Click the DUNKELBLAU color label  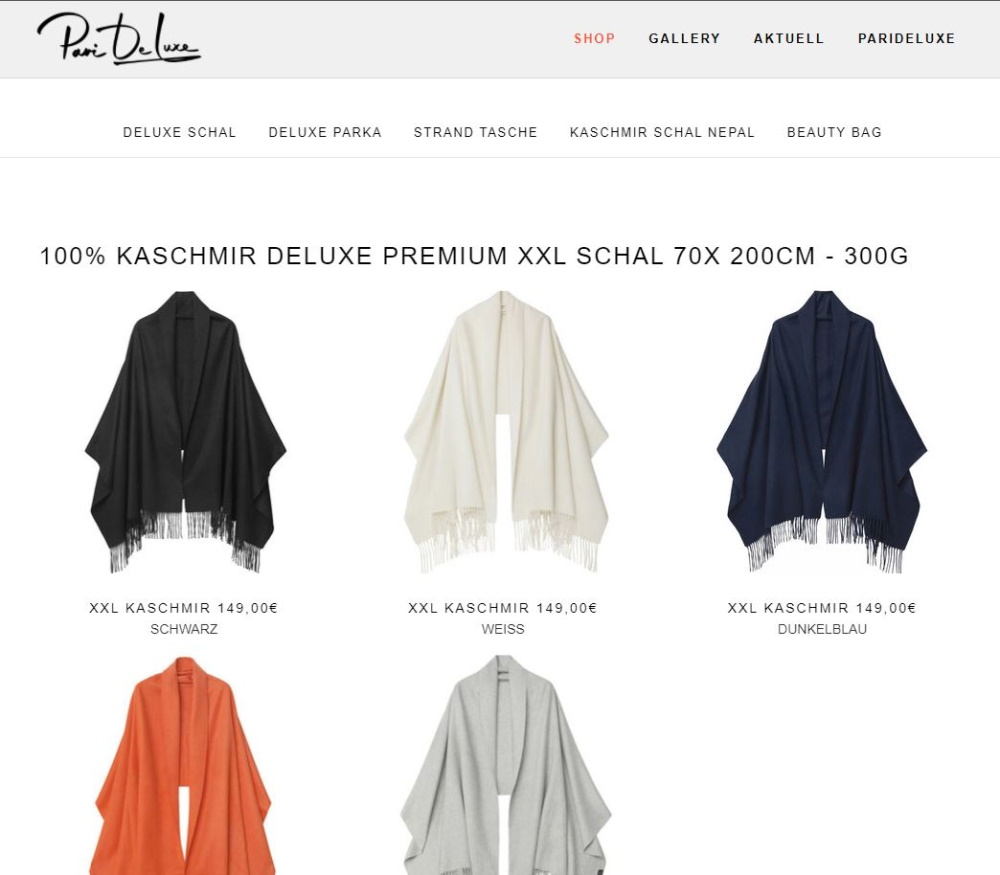(x=822, y=629)
